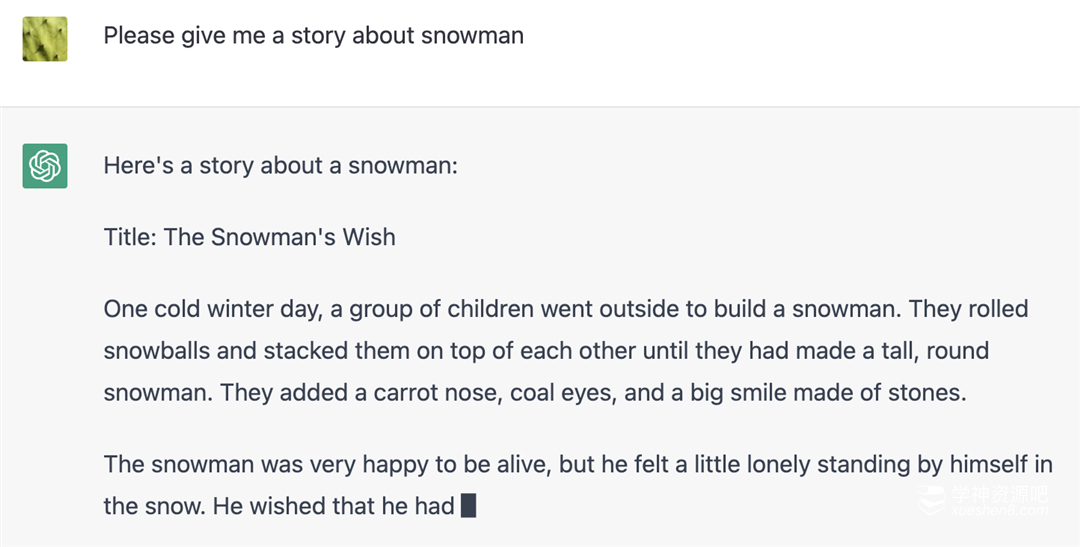
Task: Click the word 'snowman' in the user prompt
Action: pos(472,36)
